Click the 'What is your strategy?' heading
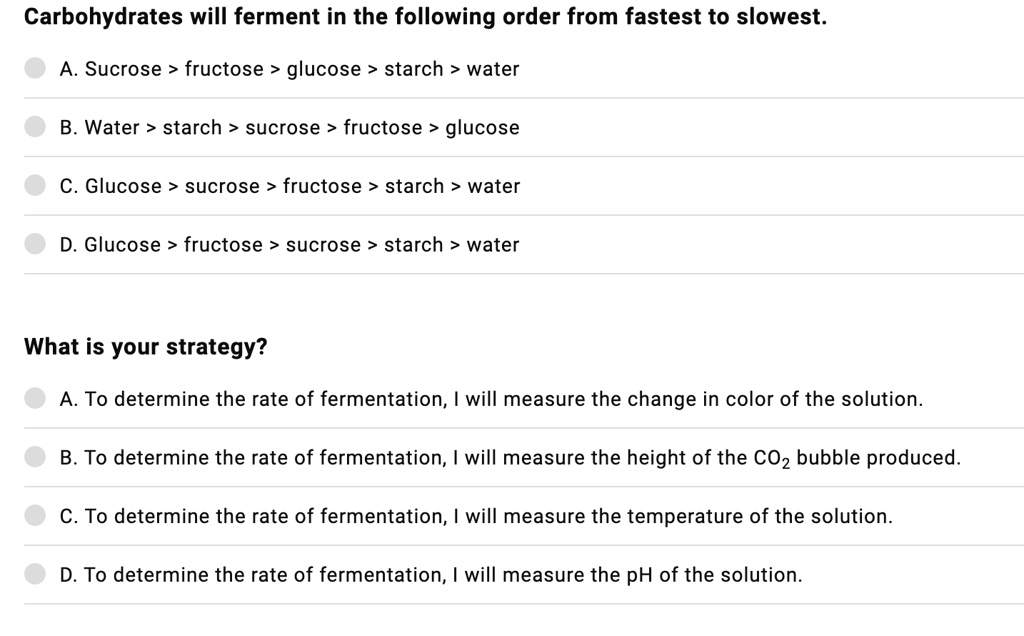Viewport: 1024px width, 636px height. 146,346
